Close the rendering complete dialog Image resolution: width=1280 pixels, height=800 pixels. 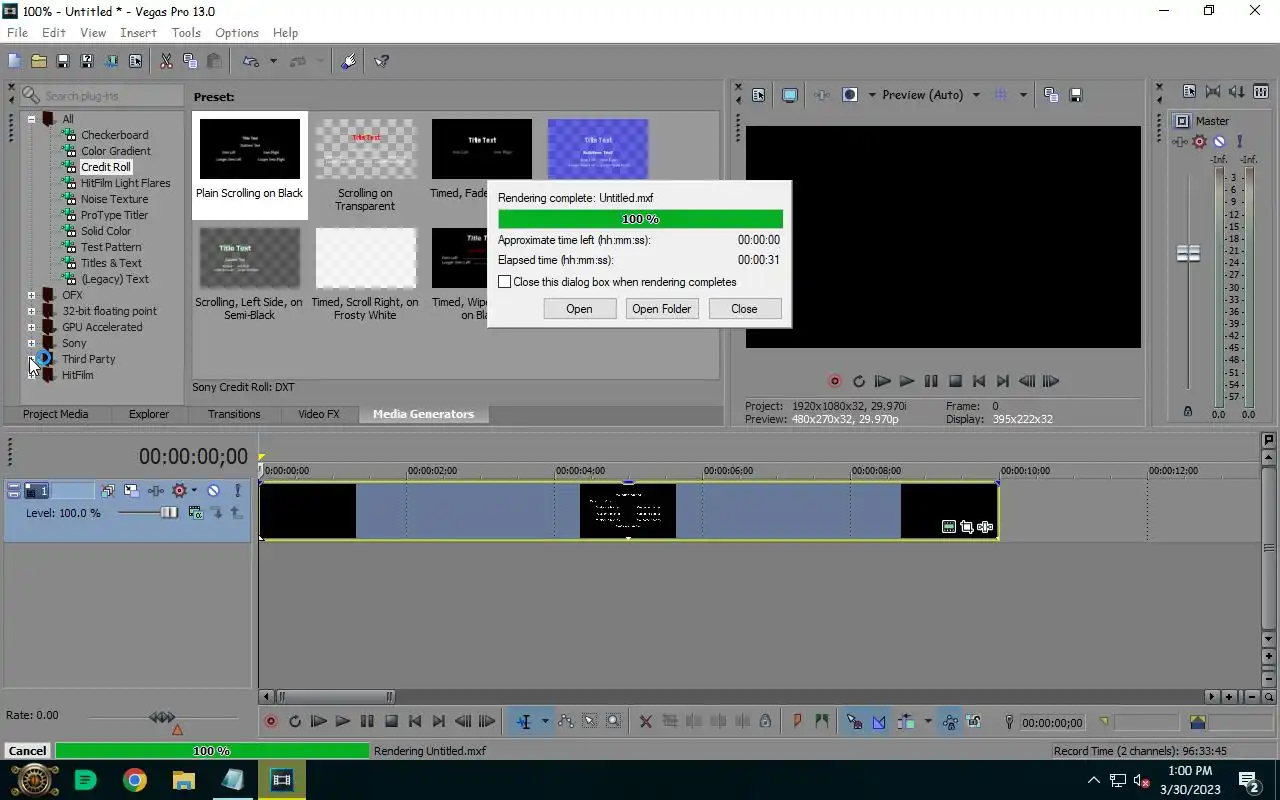744,309
